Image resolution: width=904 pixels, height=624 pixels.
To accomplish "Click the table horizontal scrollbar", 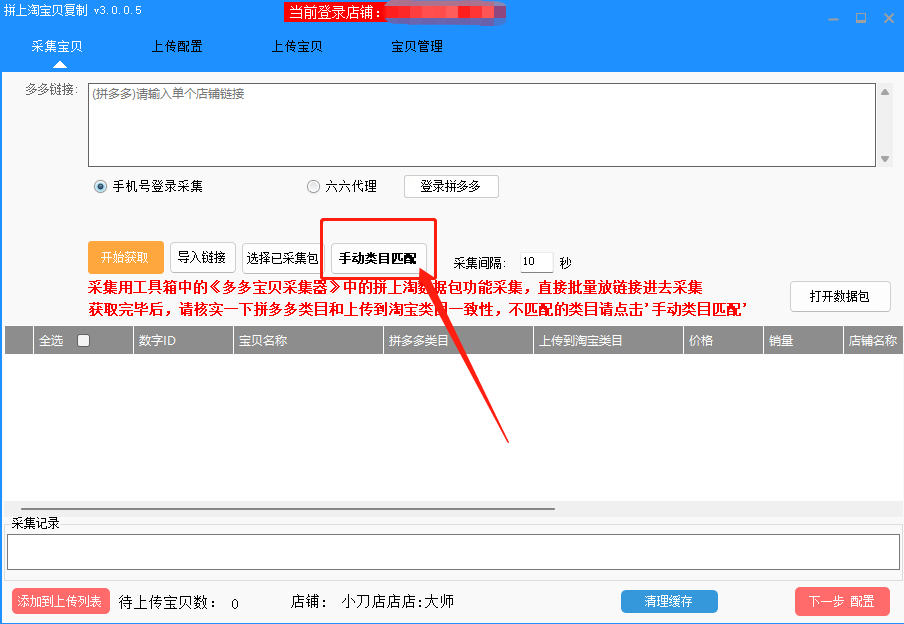I will point(288,509).
